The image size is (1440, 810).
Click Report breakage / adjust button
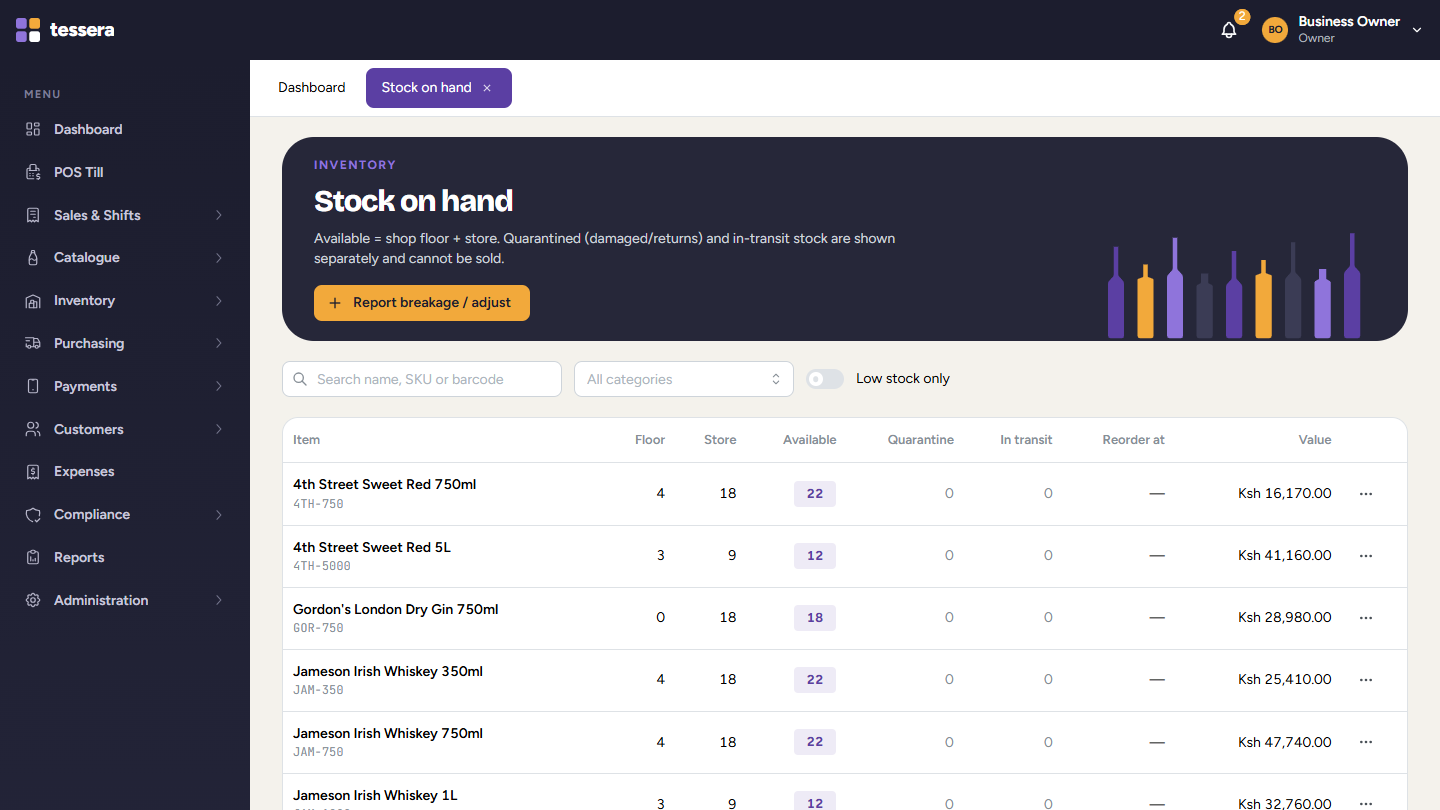tap(422, 303)
